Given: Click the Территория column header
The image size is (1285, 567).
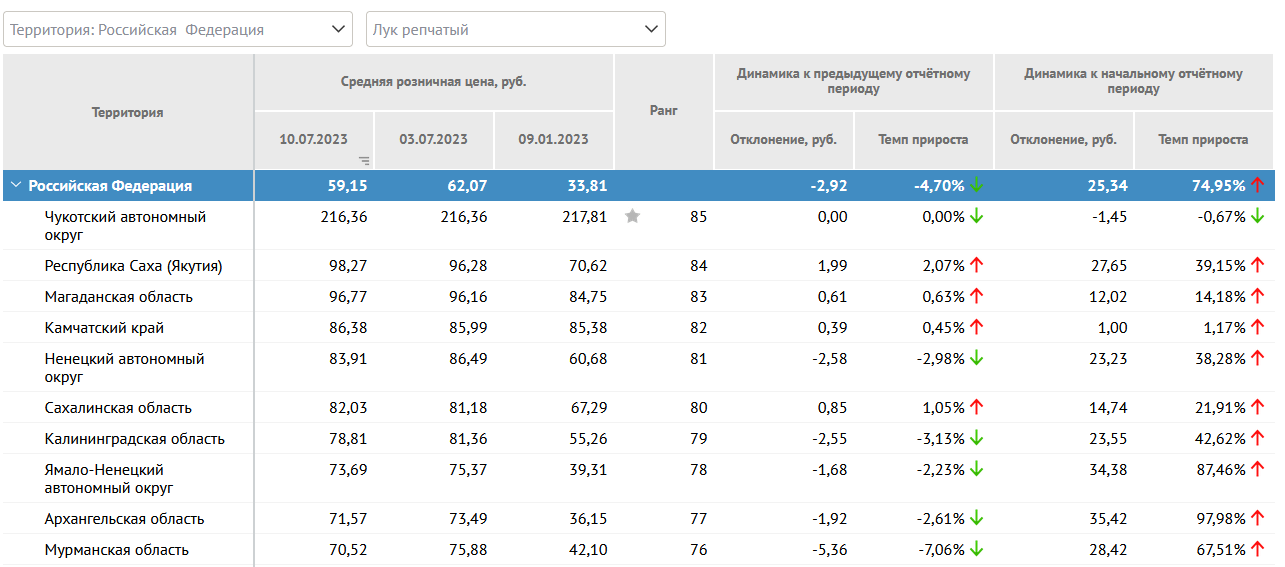Looking at the screenshot, I should point(127,112).
